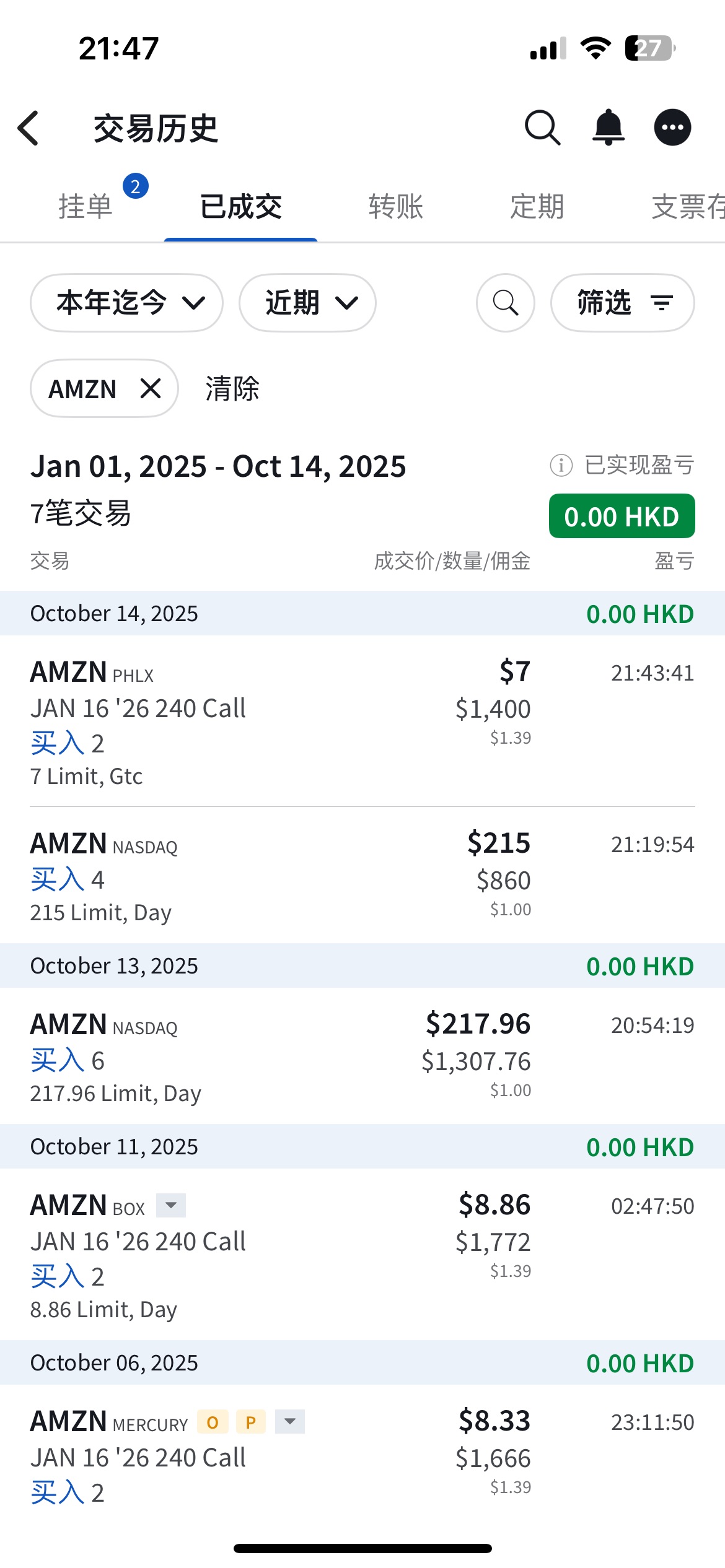The image size is (725, 1568).
Task: Open the 本年迄今 date range dropdown
Action: tap(126, 303)
